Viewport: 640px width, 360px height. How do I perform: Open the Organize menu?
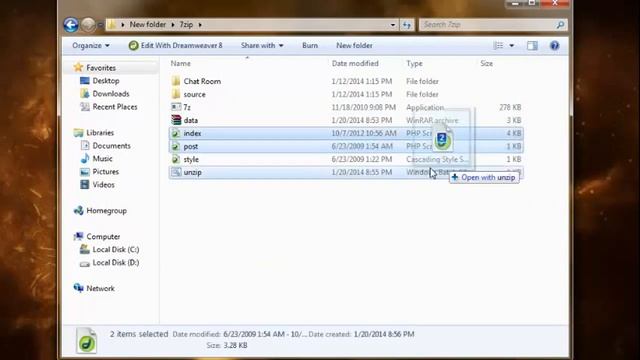[x=91, y=45]
